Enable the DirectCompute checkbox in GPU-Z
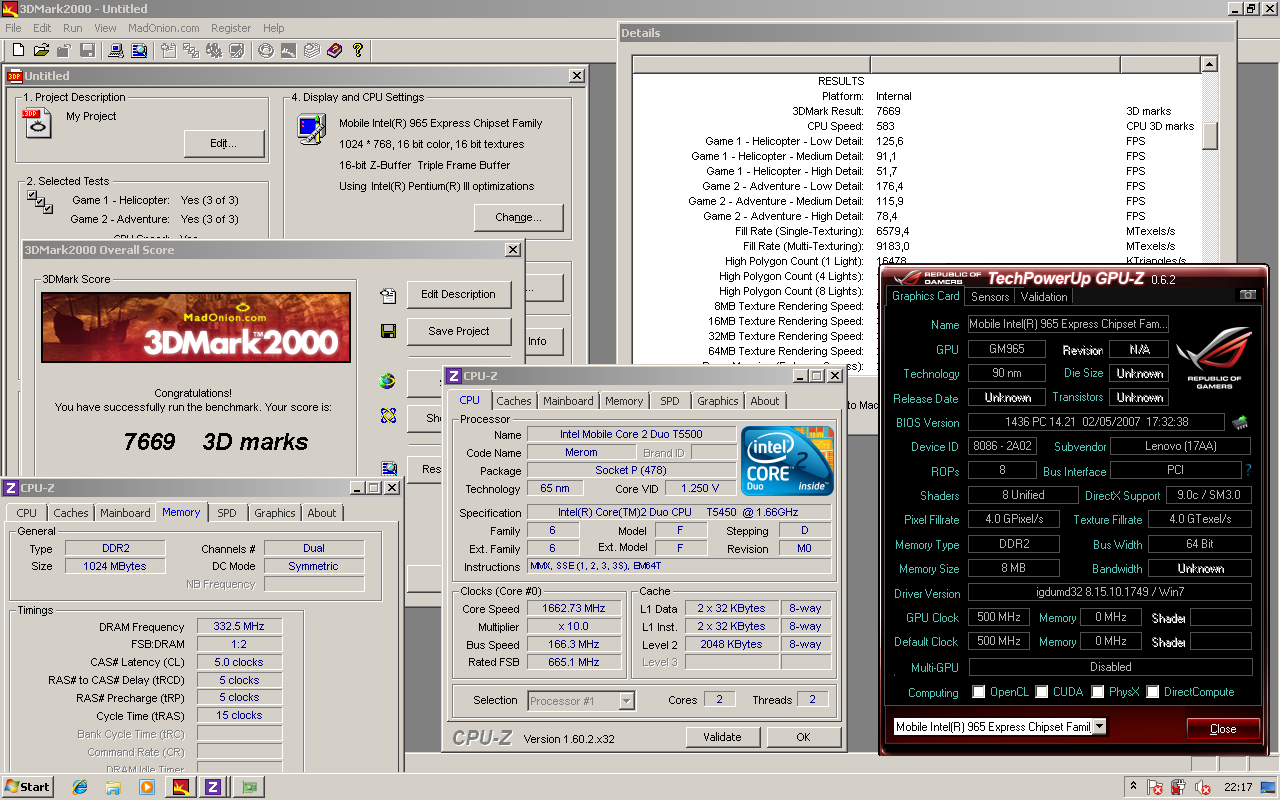The image size is (1280, 800). (1153, 692)
